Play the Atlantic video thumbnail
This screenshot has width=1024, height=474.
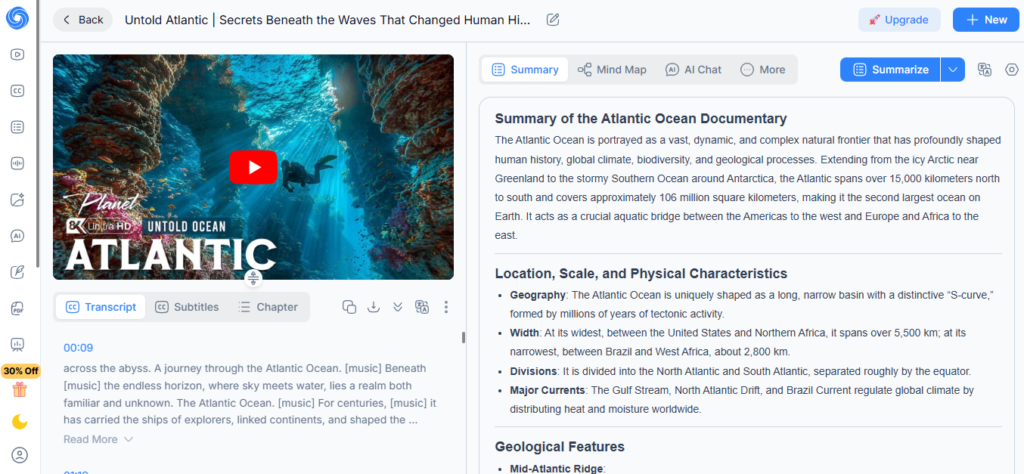point(253,167)
